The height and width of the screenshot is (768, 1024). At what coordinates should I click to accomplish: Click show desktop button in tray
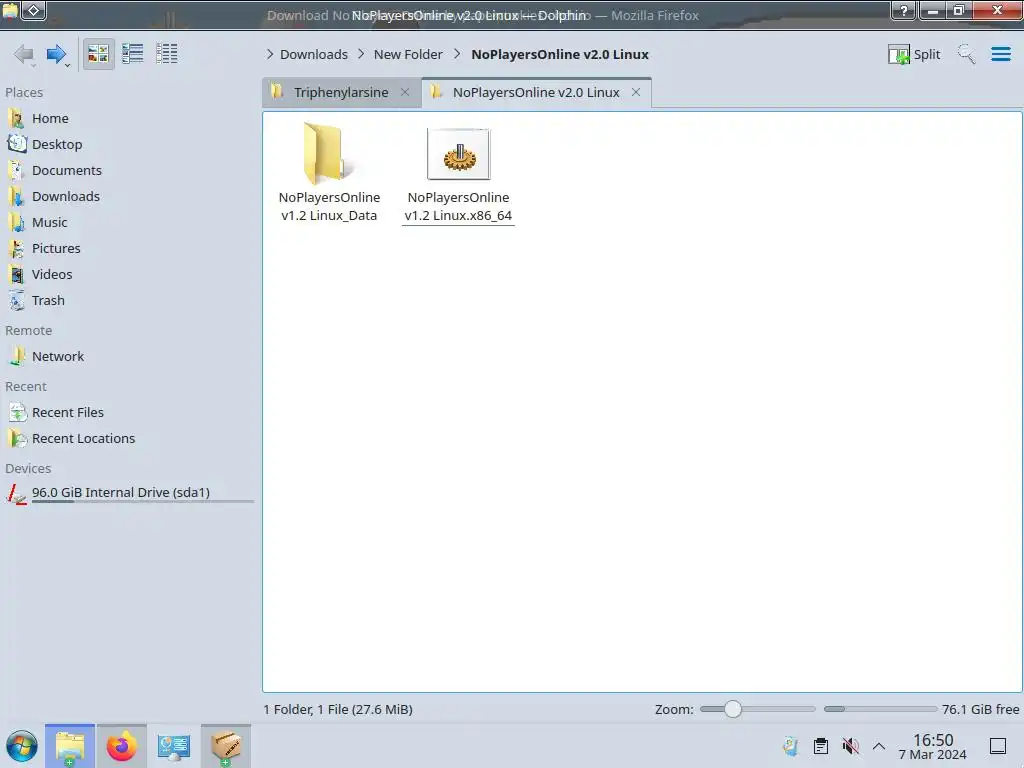(x=998, y=746)
